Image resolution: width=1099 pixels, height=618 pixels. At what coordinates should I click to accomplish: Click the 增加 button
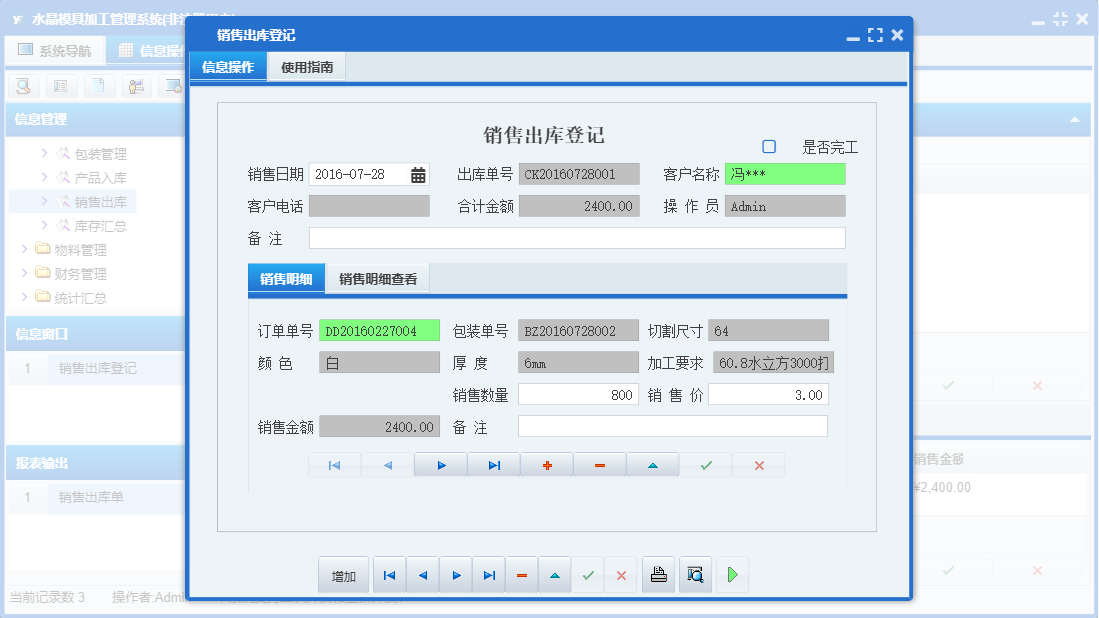point(343,574)
